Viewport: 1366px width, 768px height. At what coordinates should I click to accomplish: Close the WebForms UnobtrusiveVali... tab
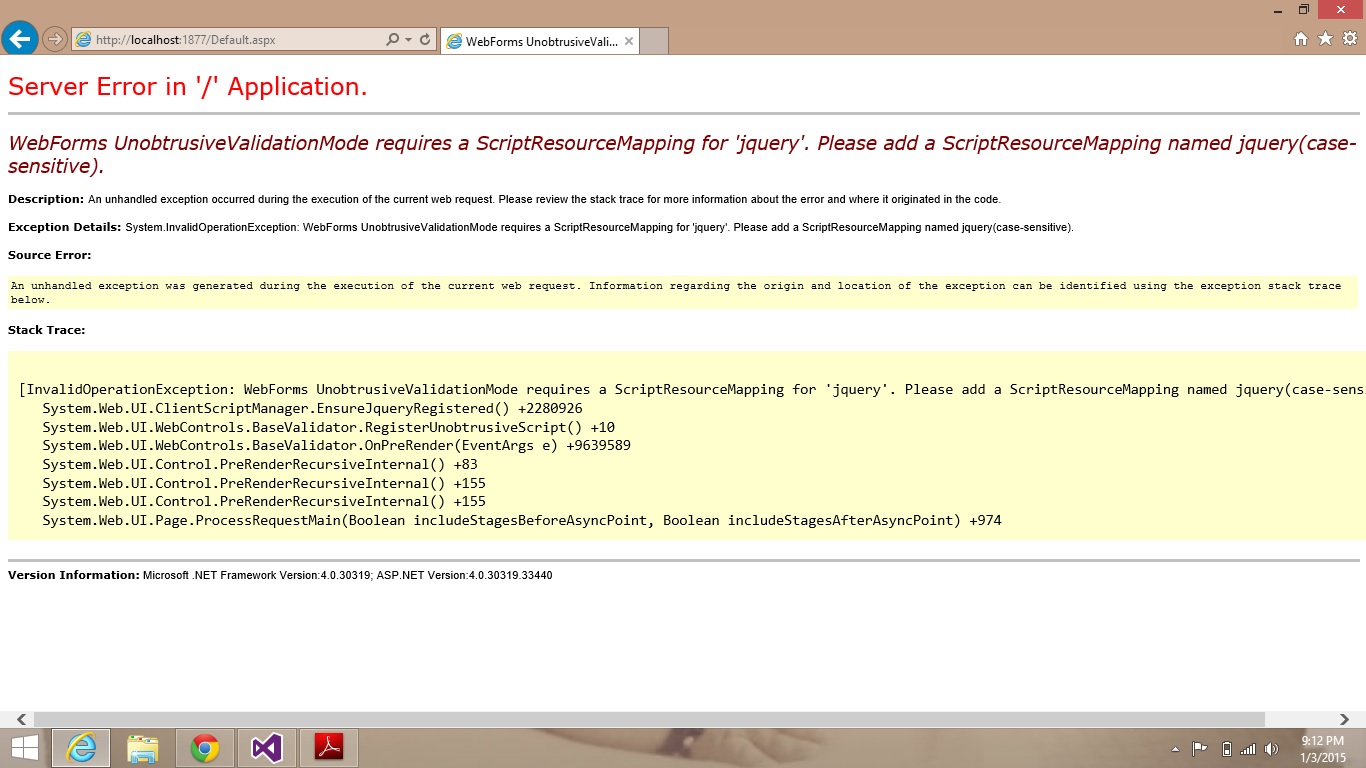point(629,41)
